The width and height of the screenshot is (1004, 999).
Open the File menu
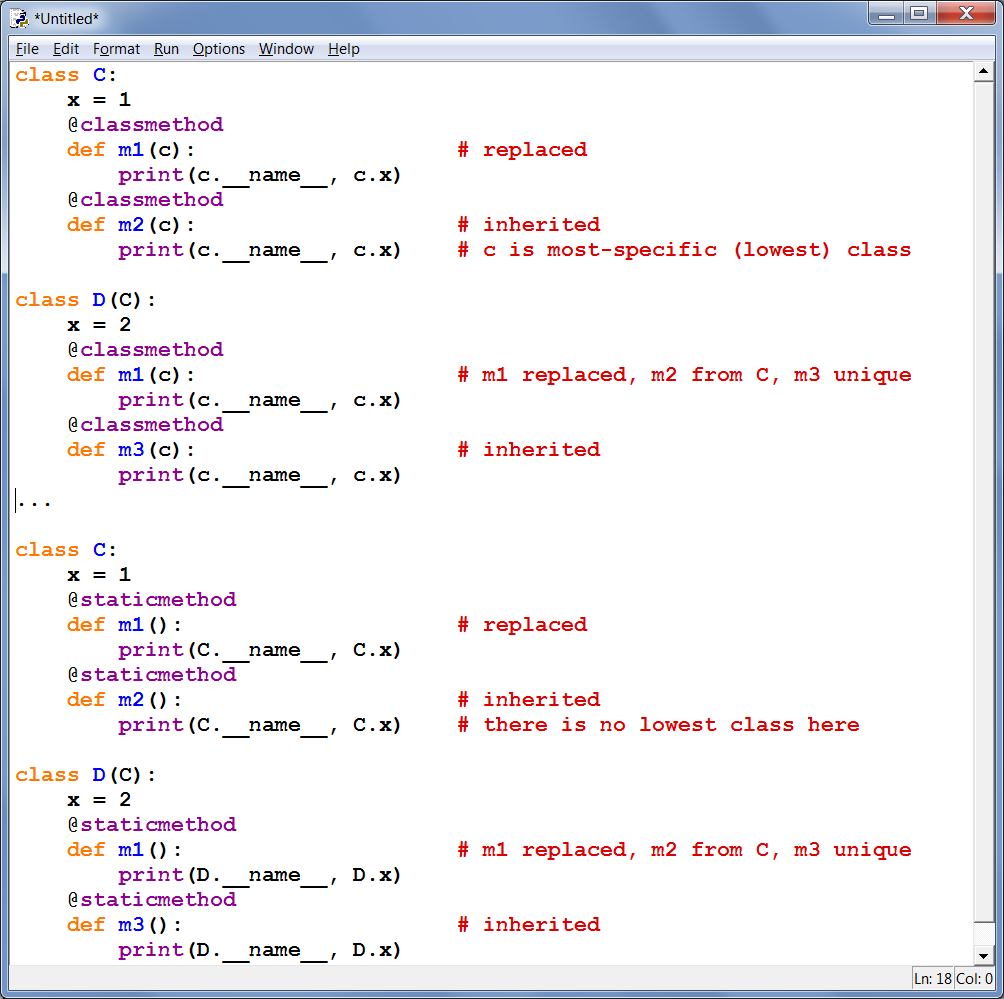(27, 49)
